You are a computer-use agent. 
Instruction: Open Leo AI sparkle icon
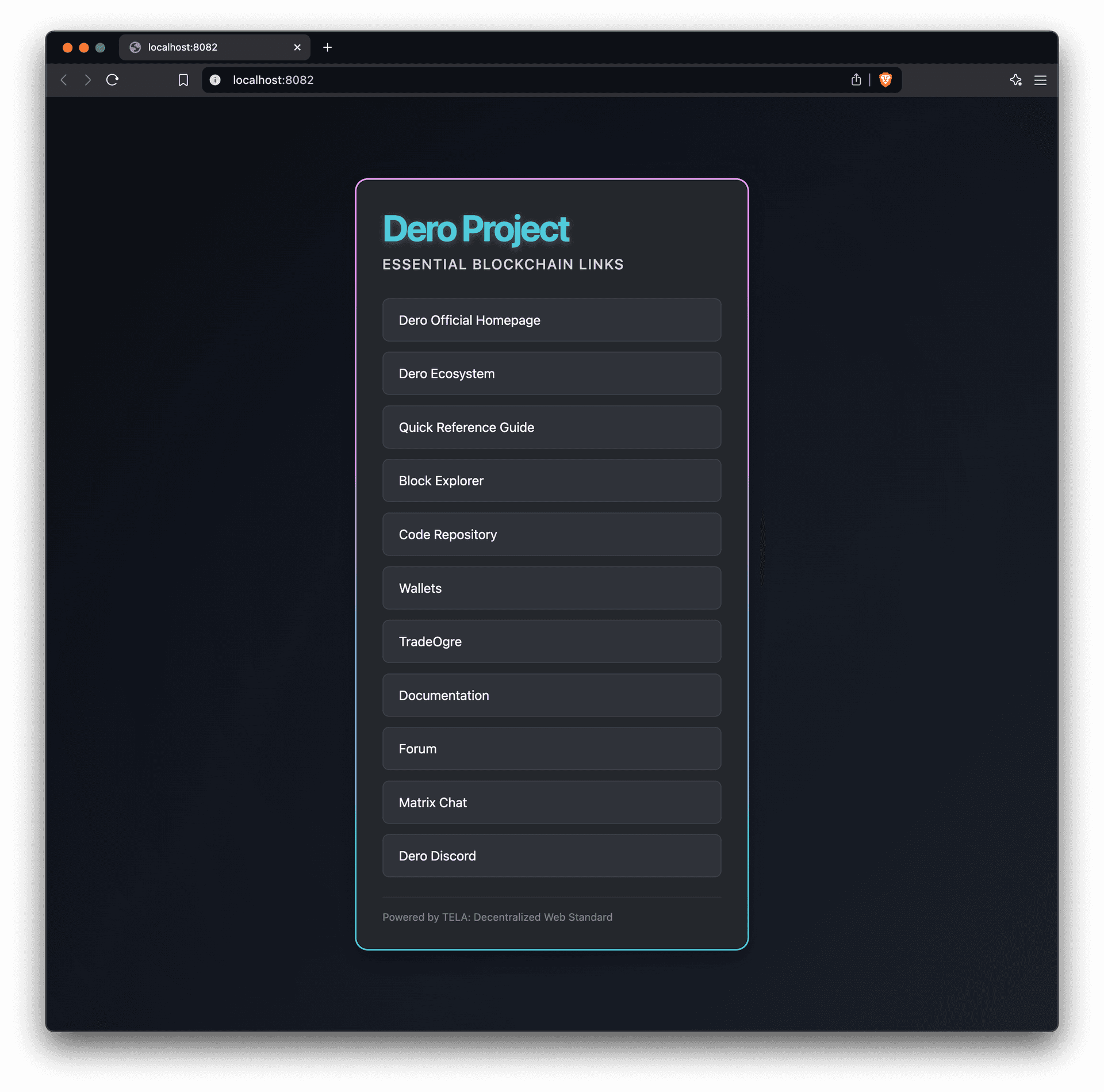[x=1015, y=80]
